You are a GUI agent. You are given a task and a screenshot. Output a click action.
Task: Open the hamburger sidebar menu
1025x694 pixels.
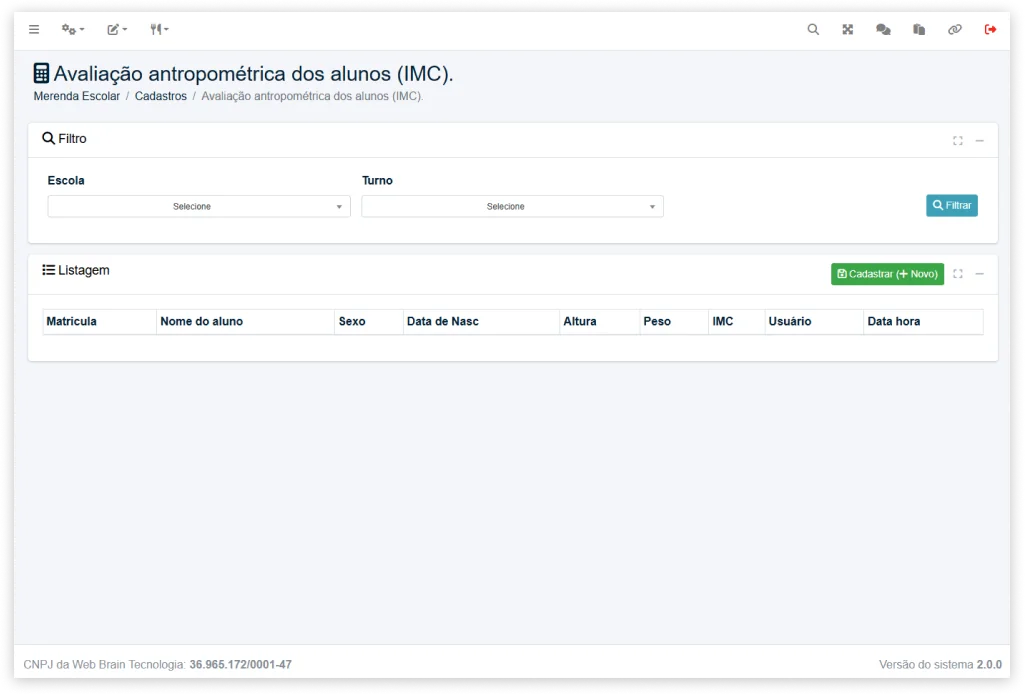34,29
